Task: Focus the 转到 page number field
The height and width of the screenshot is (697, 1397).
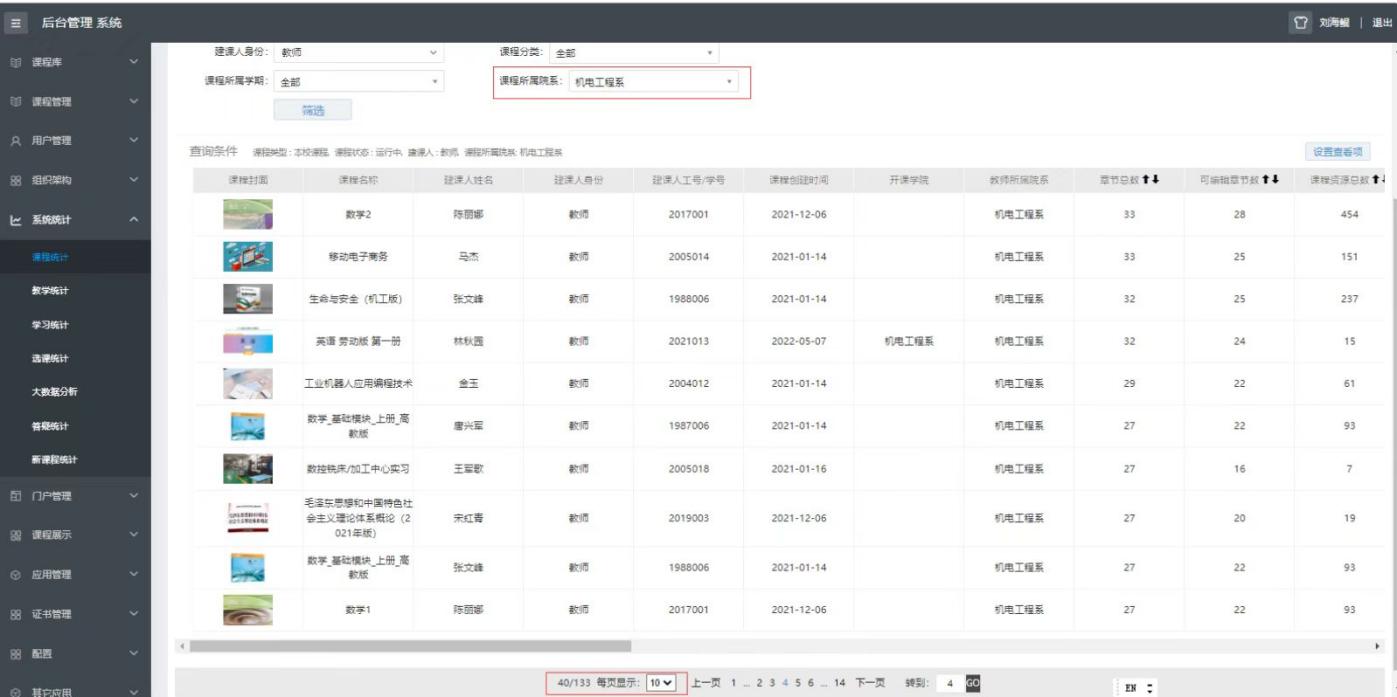Action: [x=950, y=683]
